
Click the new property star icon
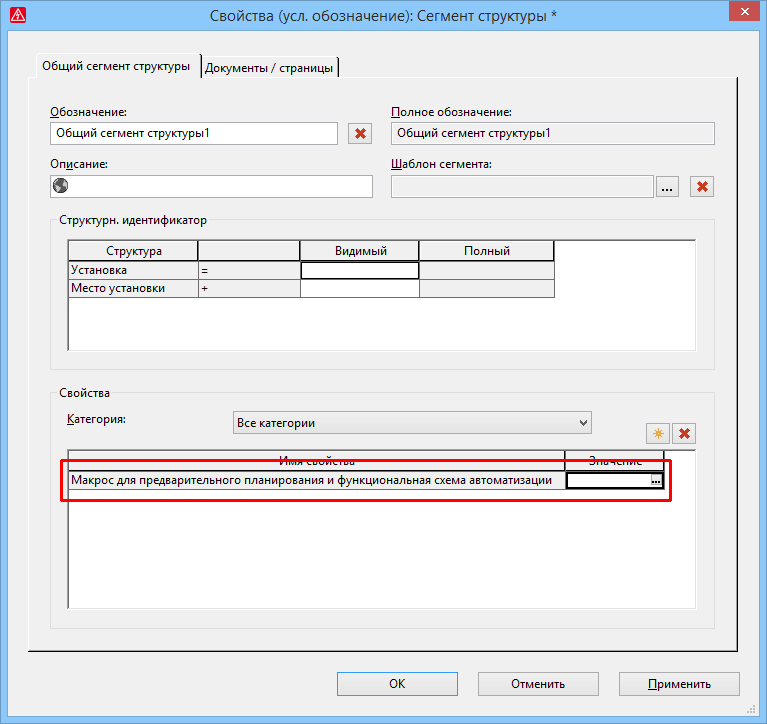click(x=658, y=433)
